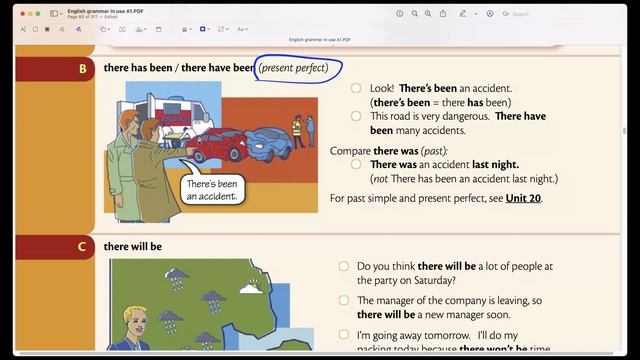This screenshot has height=360, width=640.
Task: Click the red section C label
Action: [x=55, y=247]
